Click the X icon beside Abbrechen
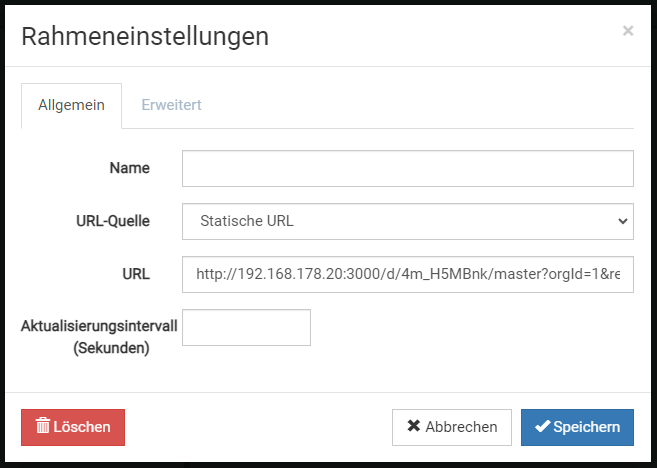The width and height of the screenshot is (657, 468). pyautogui.click(x=413, y=426)
